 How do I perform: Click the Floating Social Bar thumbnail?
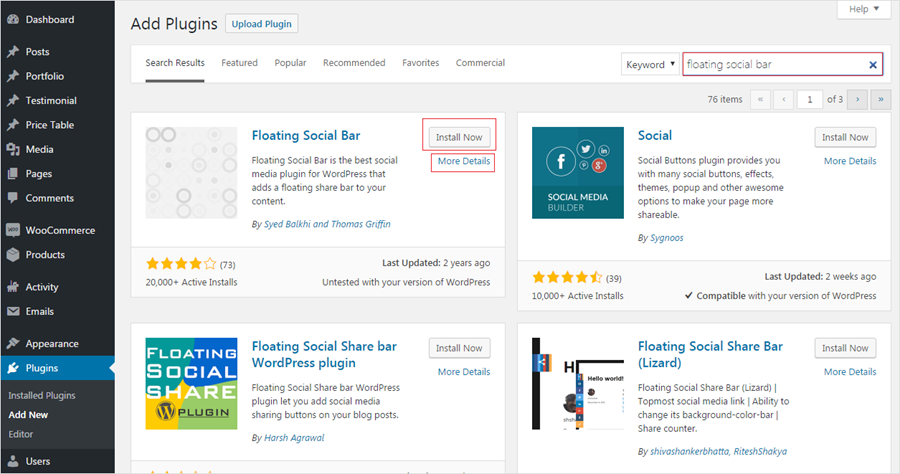click(191, 173)
